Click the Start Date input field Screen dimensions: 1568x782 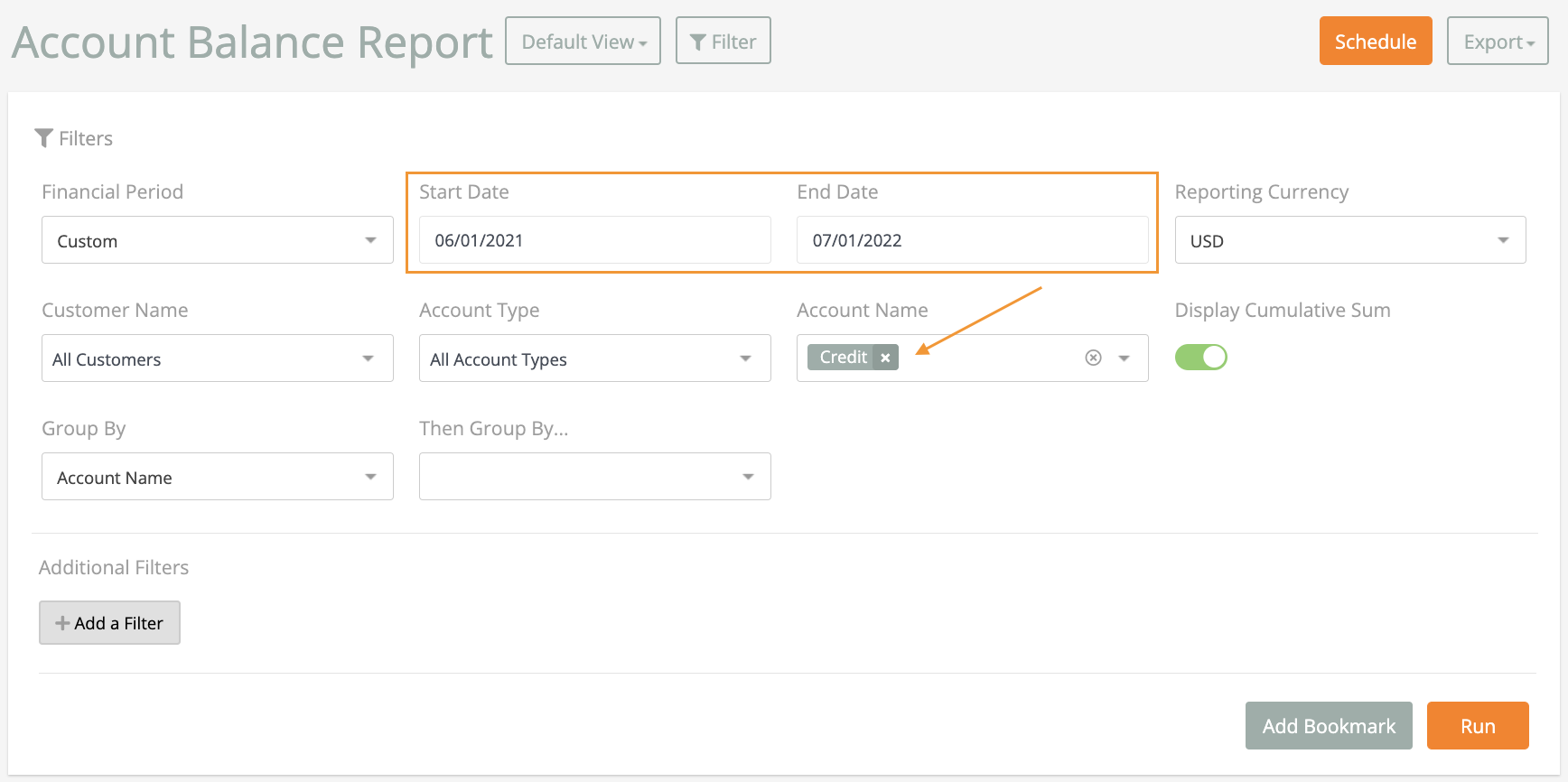click(595, 240)
